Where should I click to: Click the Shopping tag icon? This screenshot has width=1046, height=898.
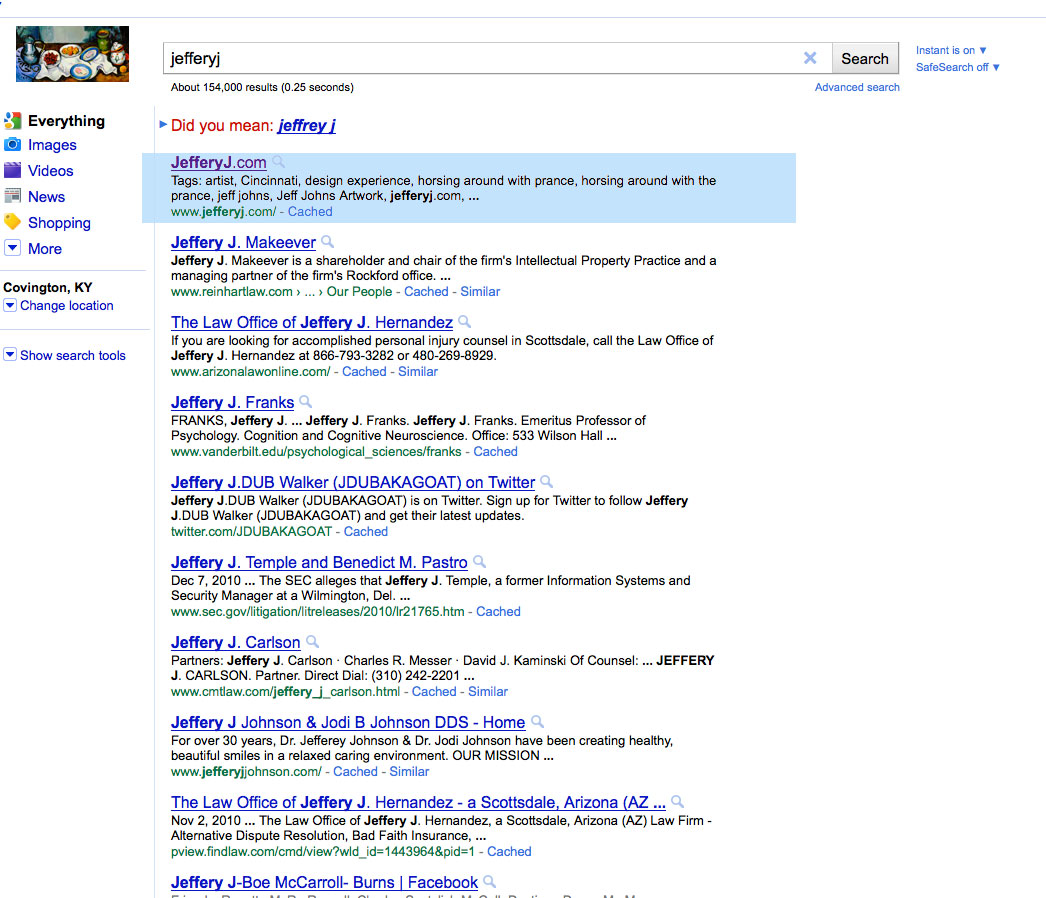[x=12, y=222]
